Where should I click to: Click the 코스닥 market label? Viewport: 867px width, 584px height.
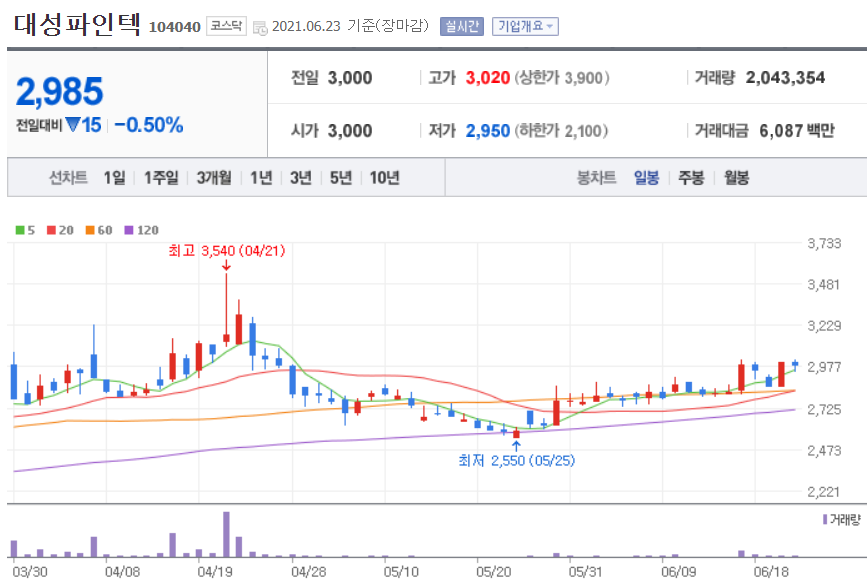pos(226,26)
